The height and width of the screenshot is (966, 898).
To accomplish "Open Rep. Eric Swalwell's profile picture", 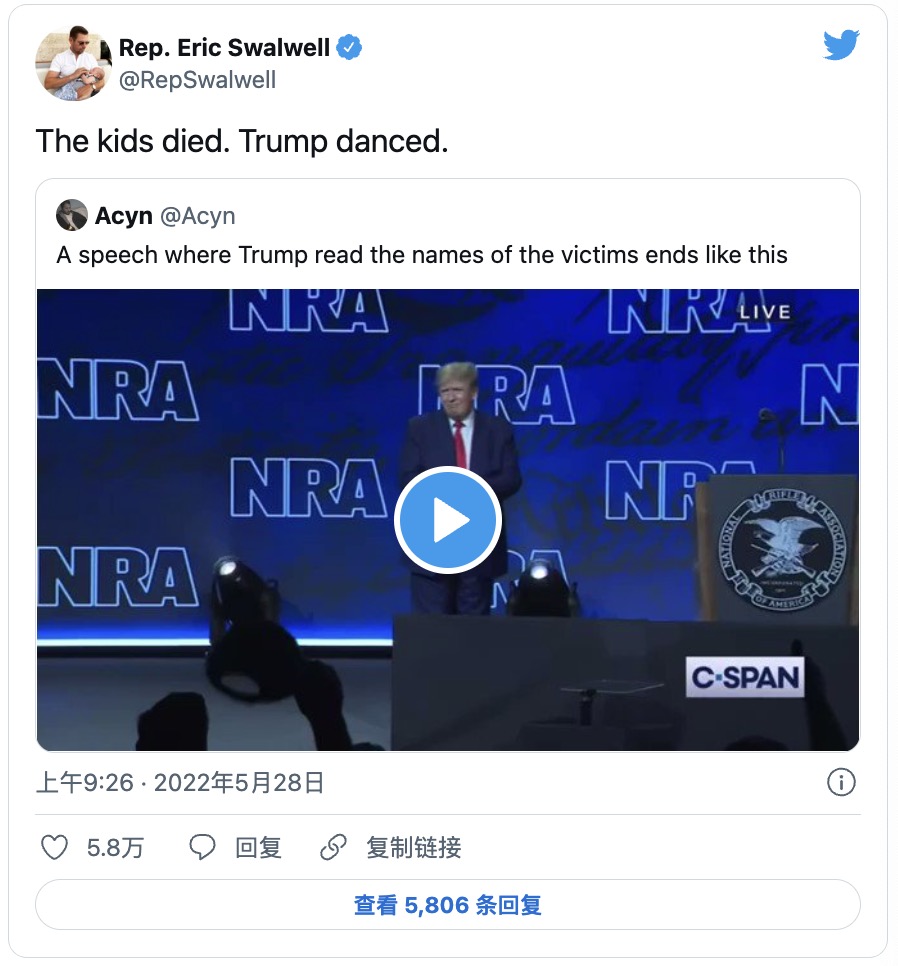I will click(x=73, y=63).
